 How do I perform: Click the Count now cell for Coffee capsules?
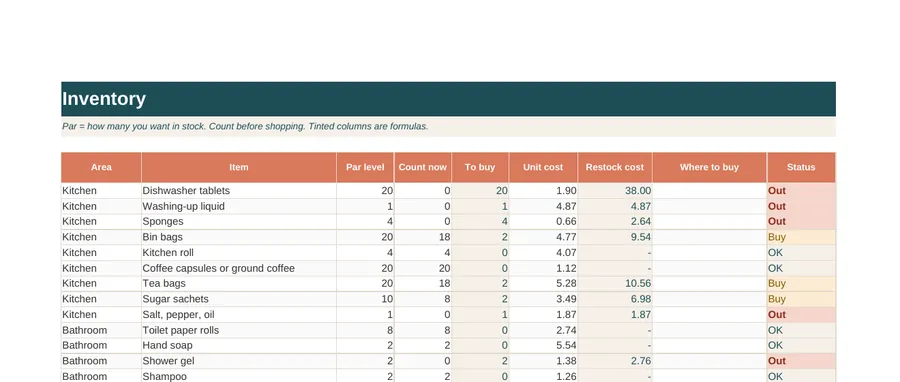click(x=422, y=268)
